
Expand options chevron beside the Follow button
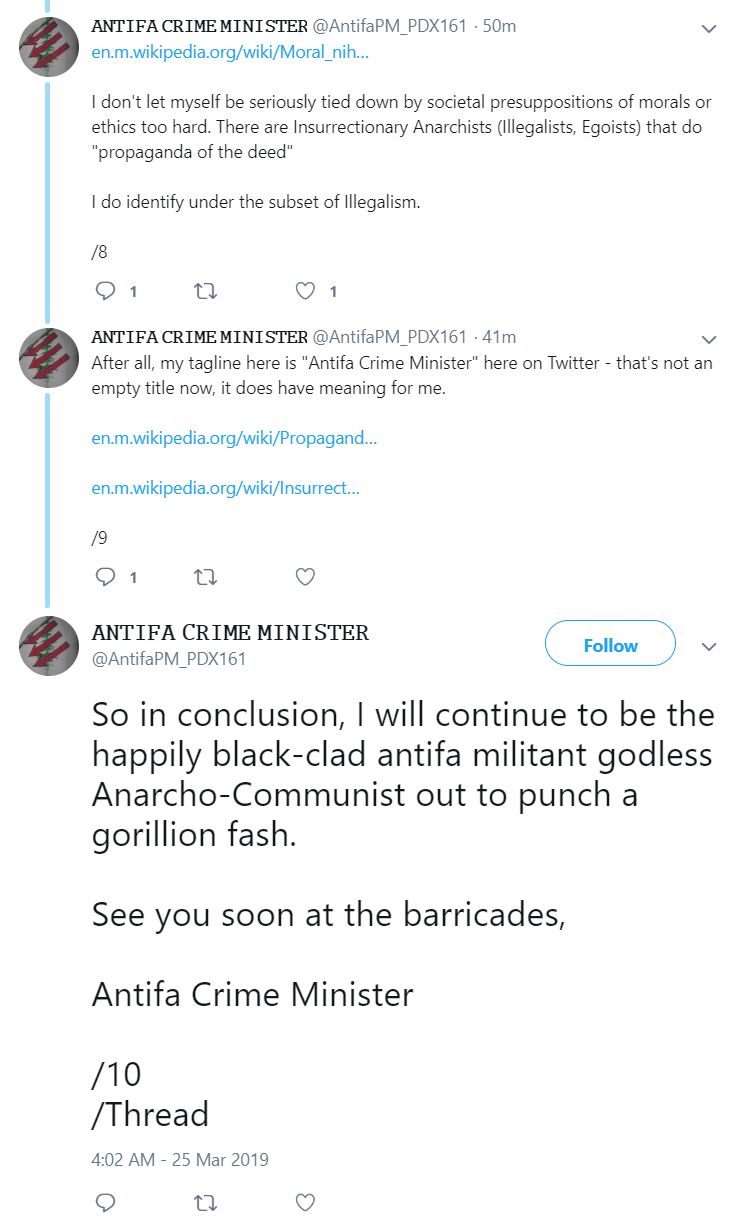(x=709, y=646)
